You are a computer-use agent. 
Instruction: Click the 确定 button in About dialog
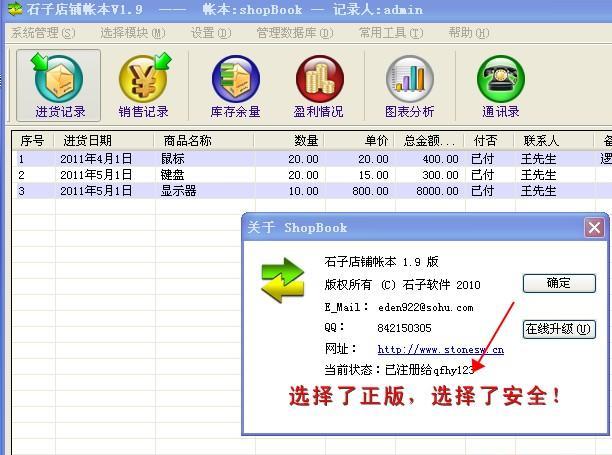click(x=558, y=283)
